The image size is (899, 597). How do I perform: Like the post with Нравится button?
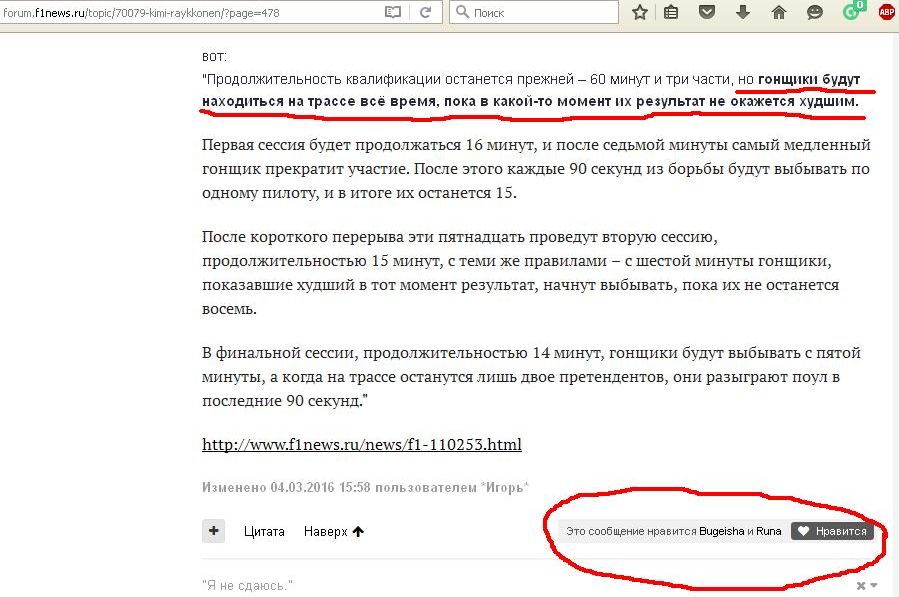point(832,531)
